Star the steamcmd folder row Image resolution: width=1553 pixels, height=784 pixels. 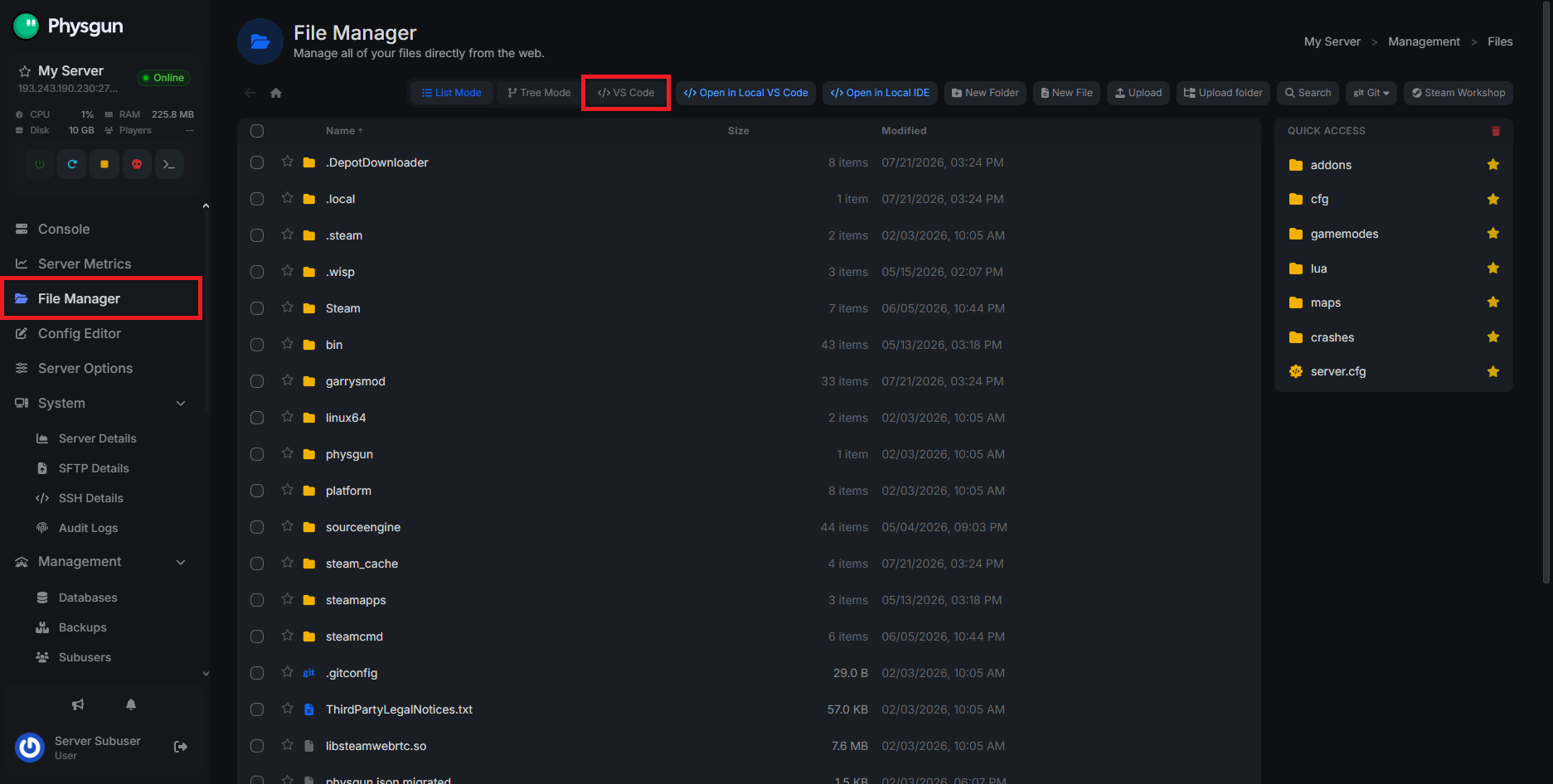[x=288, y=636]
